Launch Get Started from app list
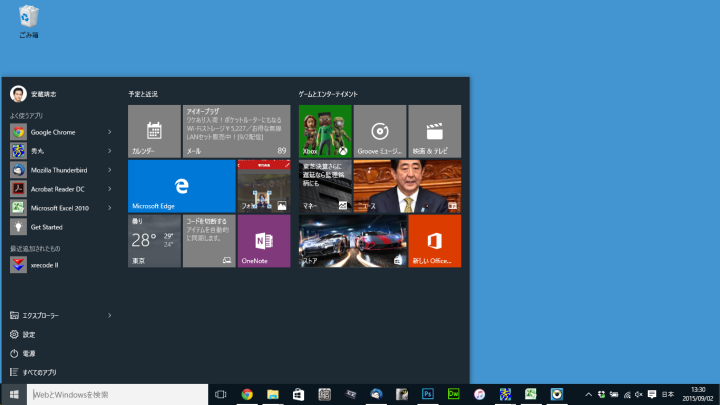720x405 pixels. point(45,227)
